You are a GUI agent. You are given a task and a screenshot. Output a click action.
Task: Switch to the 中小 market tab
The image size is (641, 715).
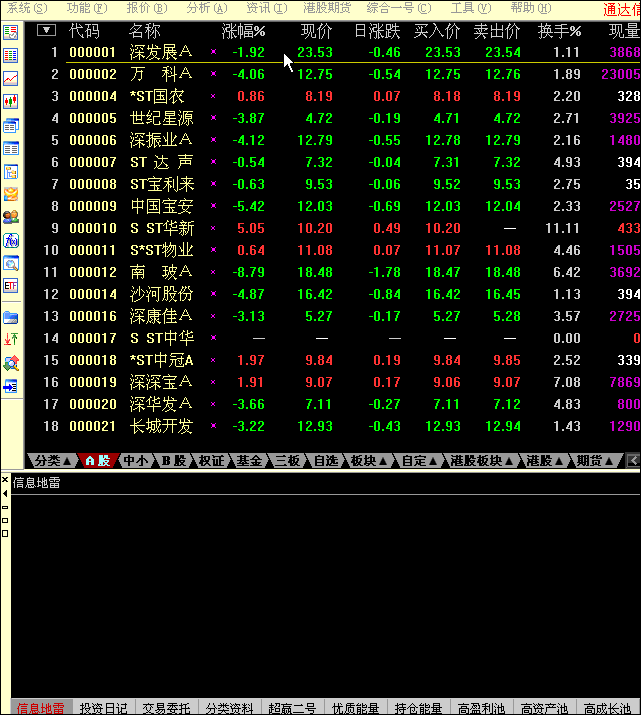pos(136,461)
